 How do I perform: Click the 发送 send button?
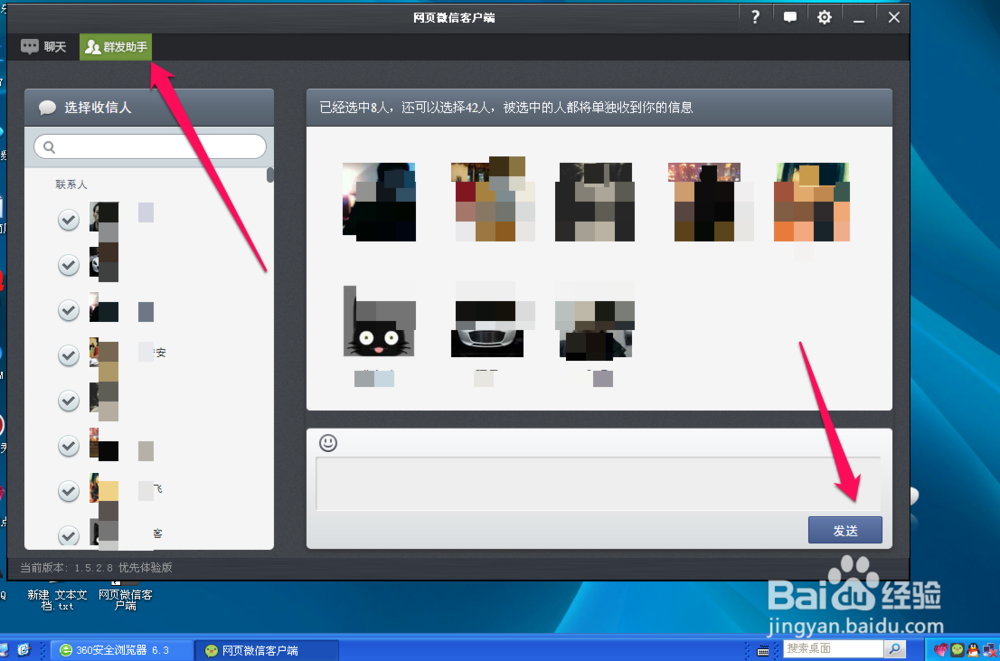point(845,530)
